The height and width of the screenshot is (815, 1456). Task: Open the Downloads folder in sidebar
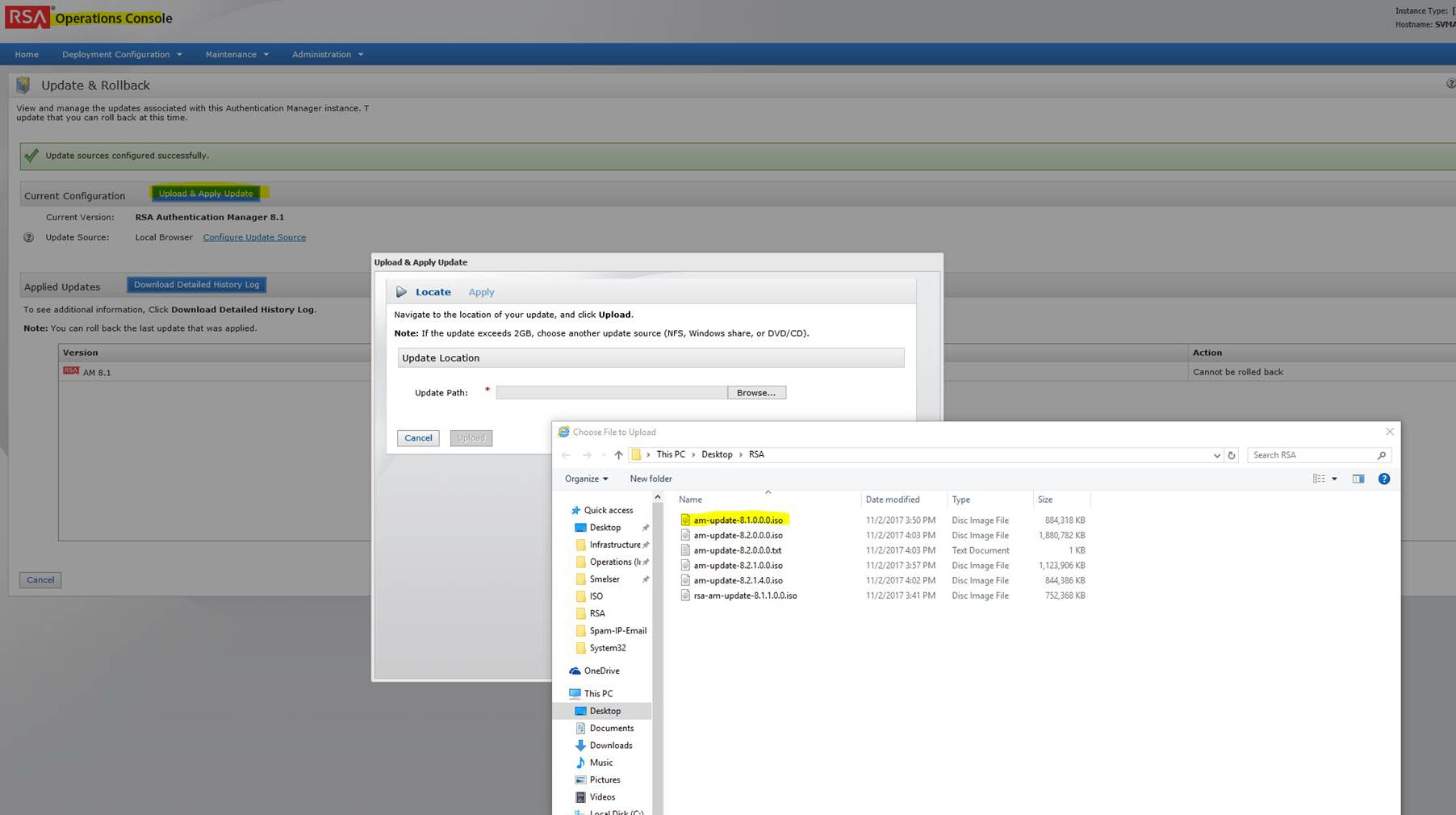coord(610,746)
